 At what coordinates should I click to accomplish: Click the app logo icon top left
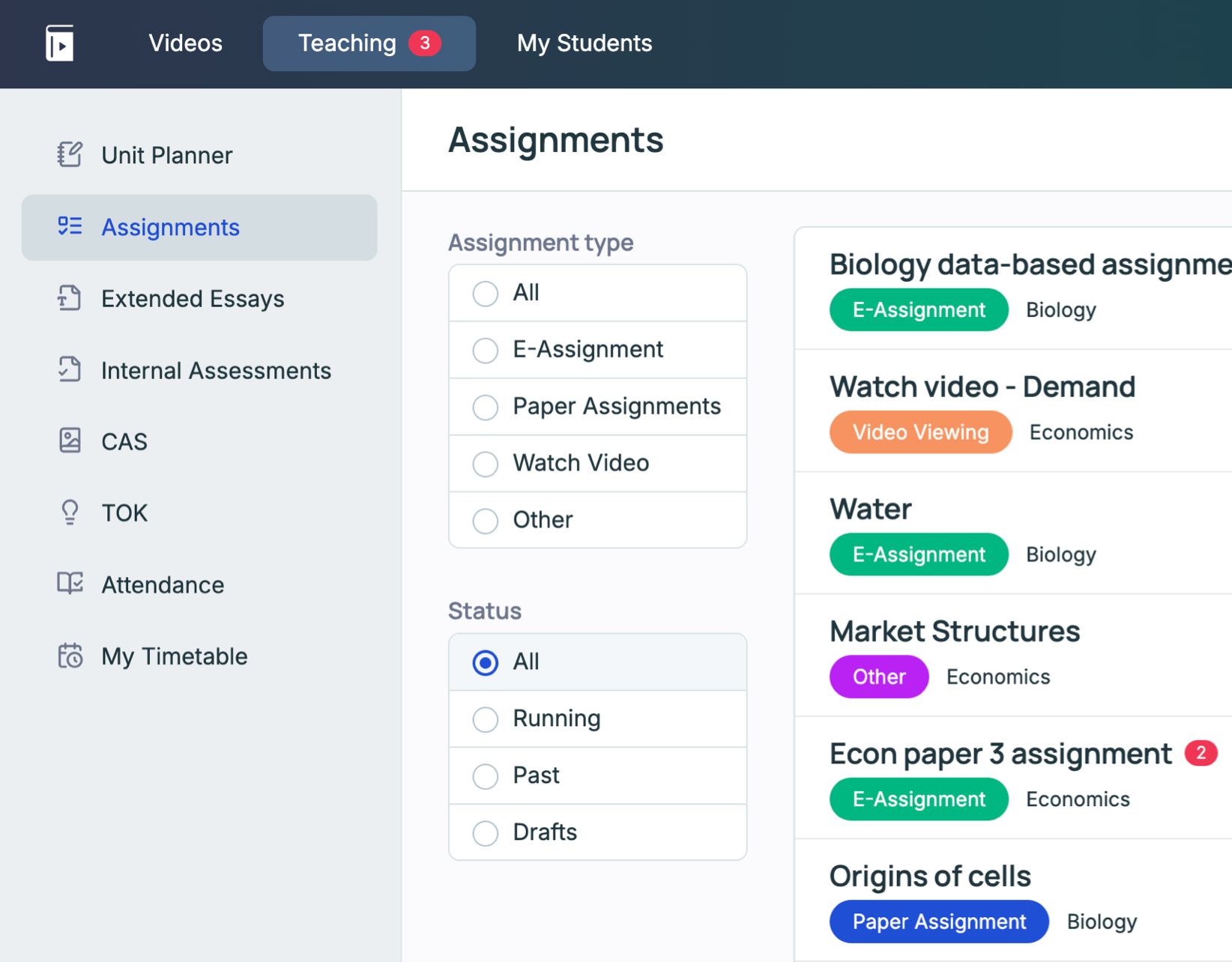click(x=60, y=43)
